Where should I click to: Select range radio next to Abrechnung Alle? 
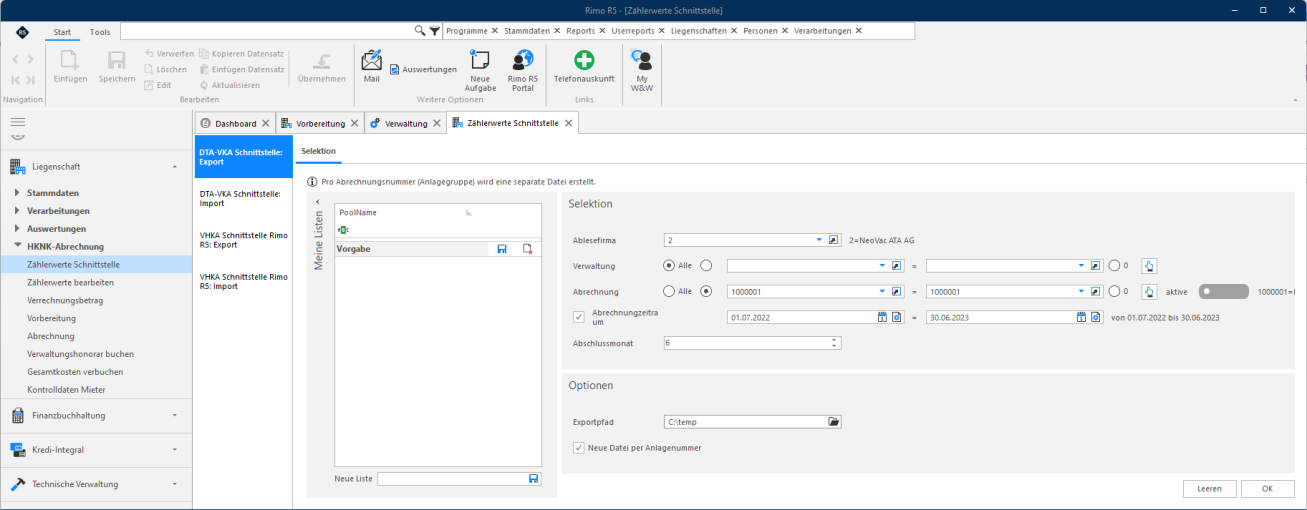tap(707, 291)
